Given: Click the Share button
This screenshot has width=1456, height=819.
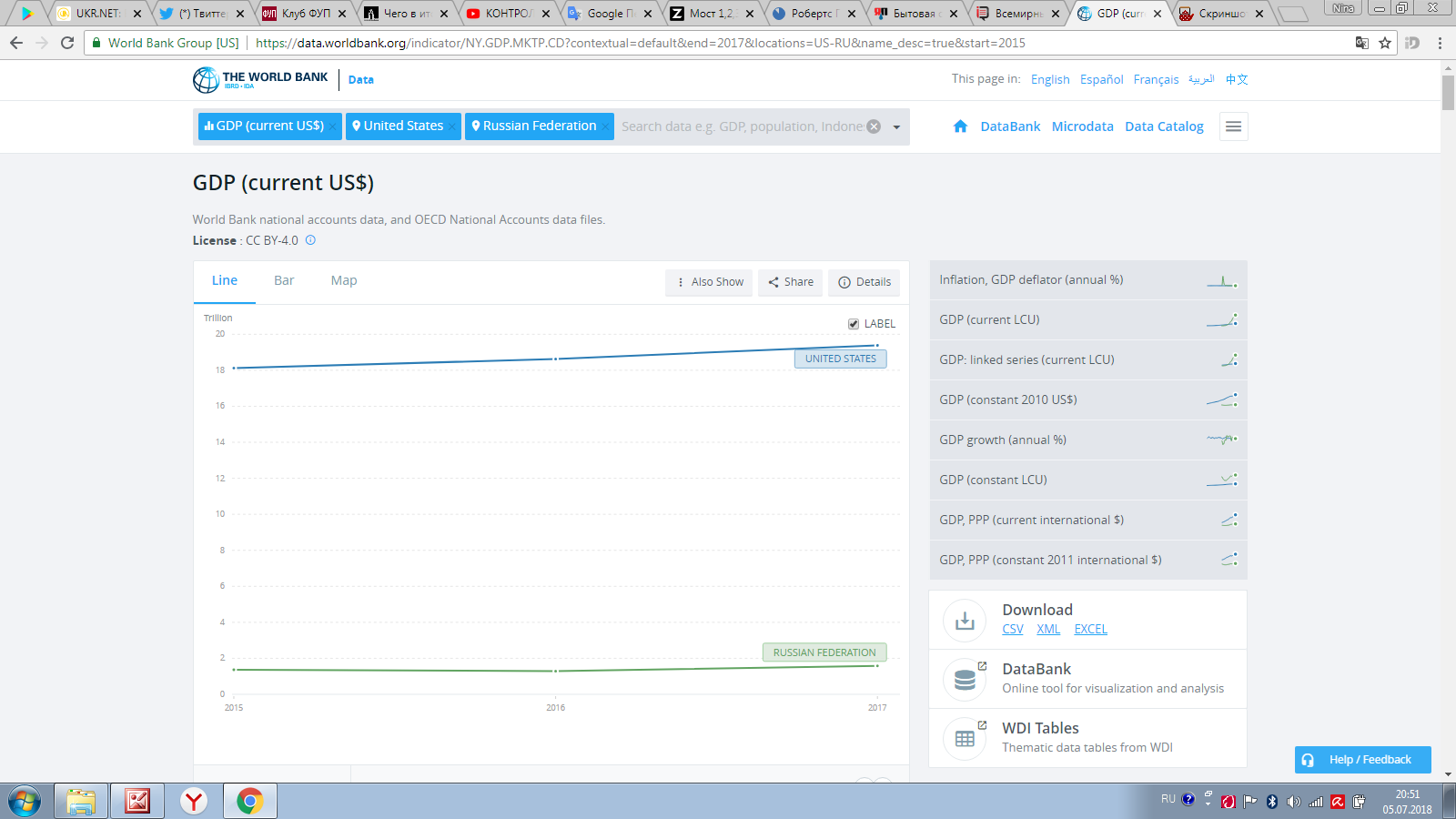Looking at the screenshot, I should 791,282.
